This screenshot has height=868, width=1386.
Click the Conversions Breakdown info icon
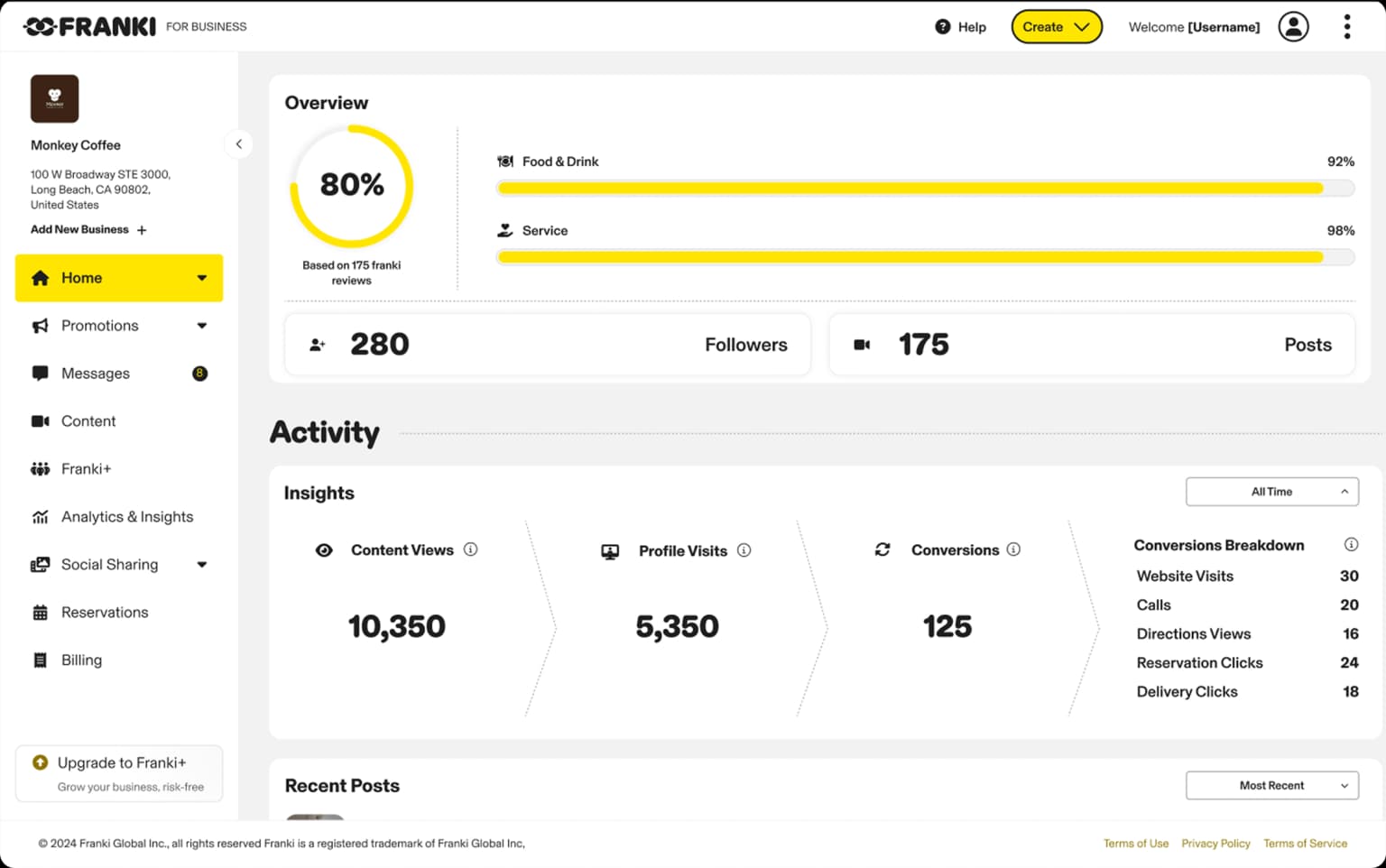point(1351,544)
